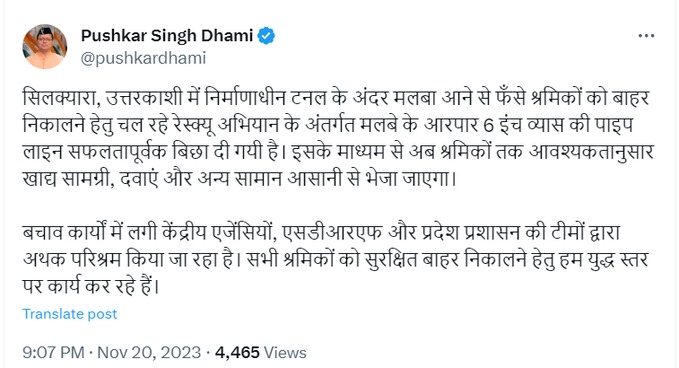Click the Nov 20, 2023 date
679x368 pixels.
point(149,352)
